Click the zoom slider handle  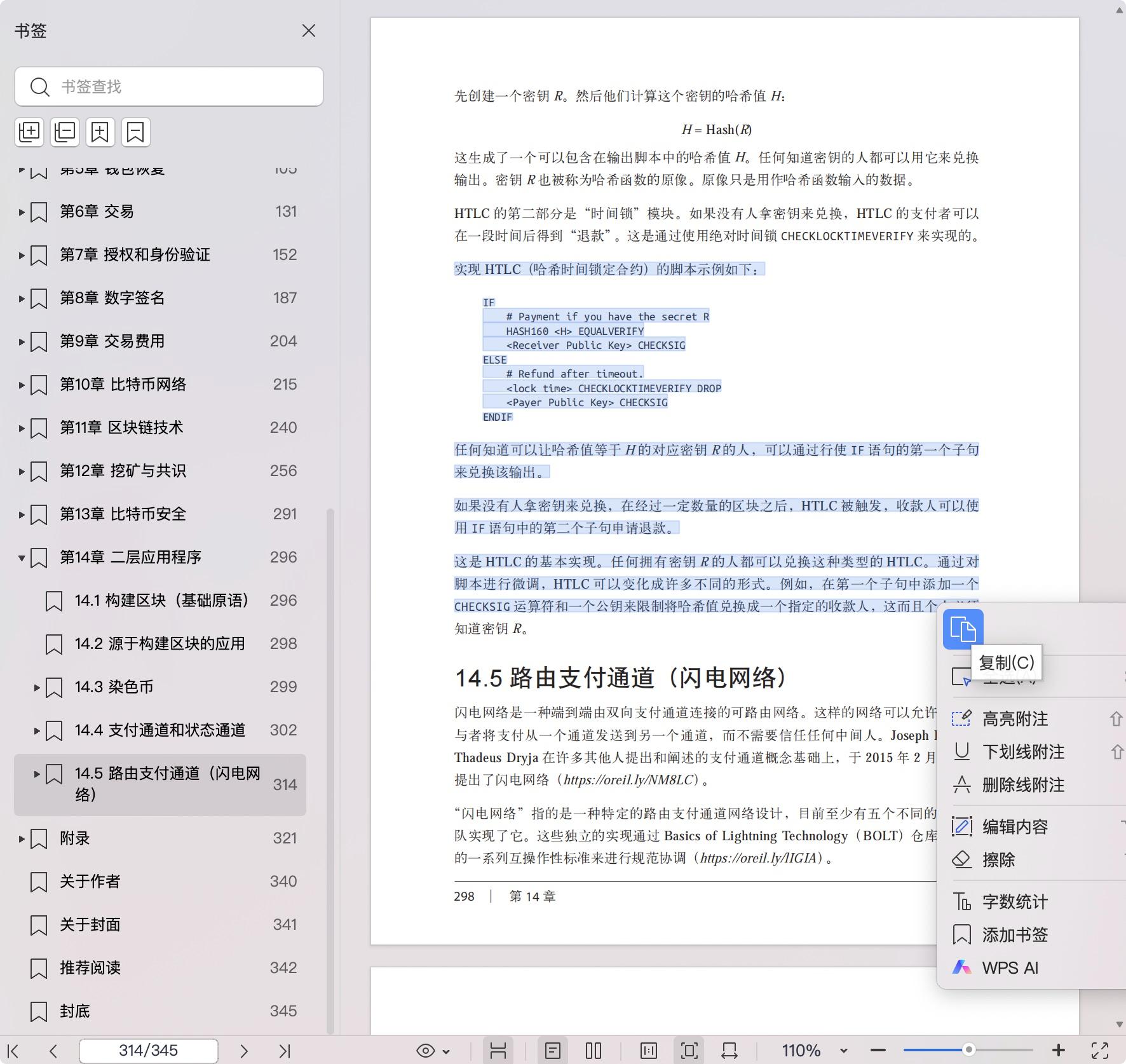coord(968,1050)
